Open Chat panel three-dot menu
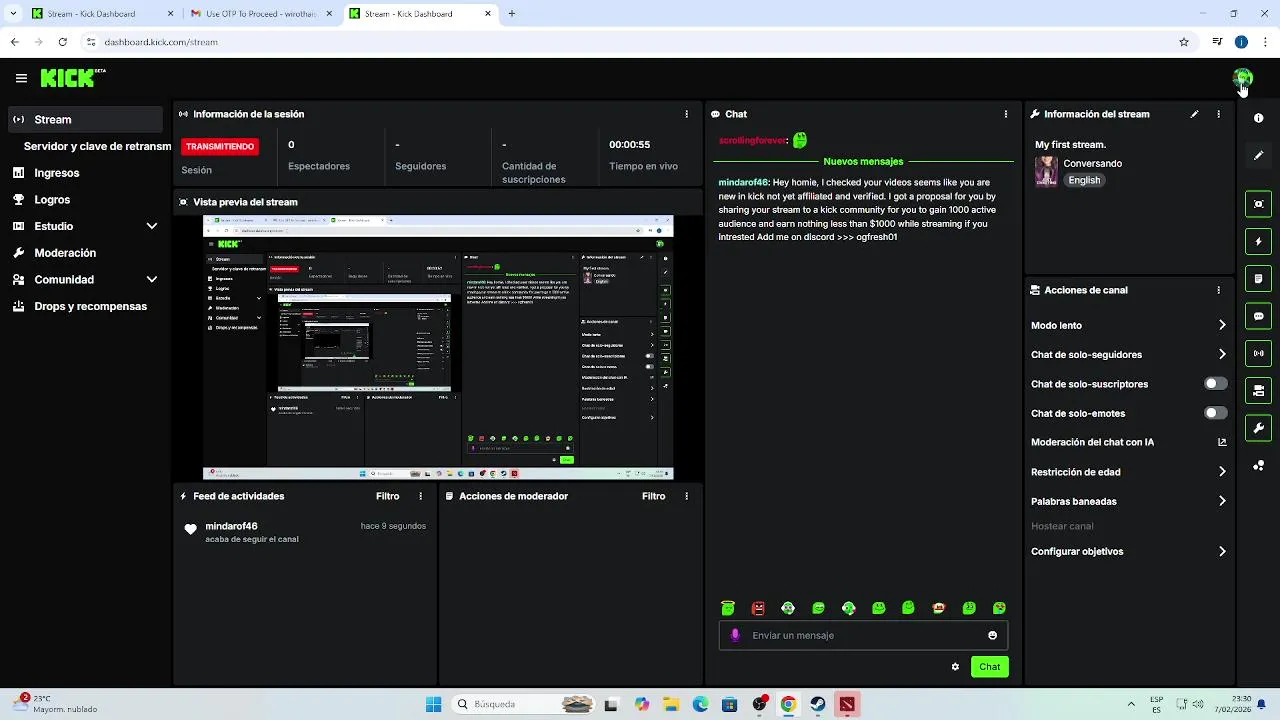Image resolution: width=1280 pixels, height=720 pixels. tap(1005, 114)
